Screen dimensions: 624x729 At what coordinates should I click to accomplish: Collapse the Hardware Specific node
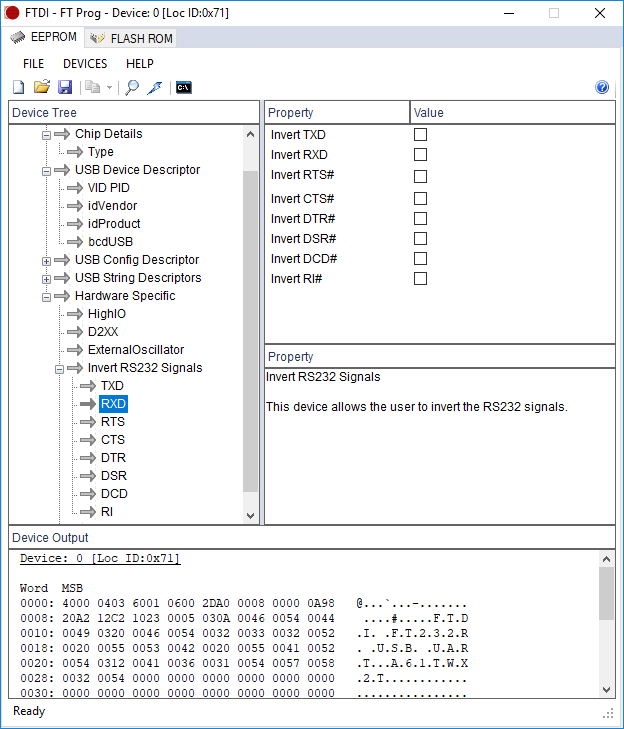pyautogui.click(x=46, y=298)
